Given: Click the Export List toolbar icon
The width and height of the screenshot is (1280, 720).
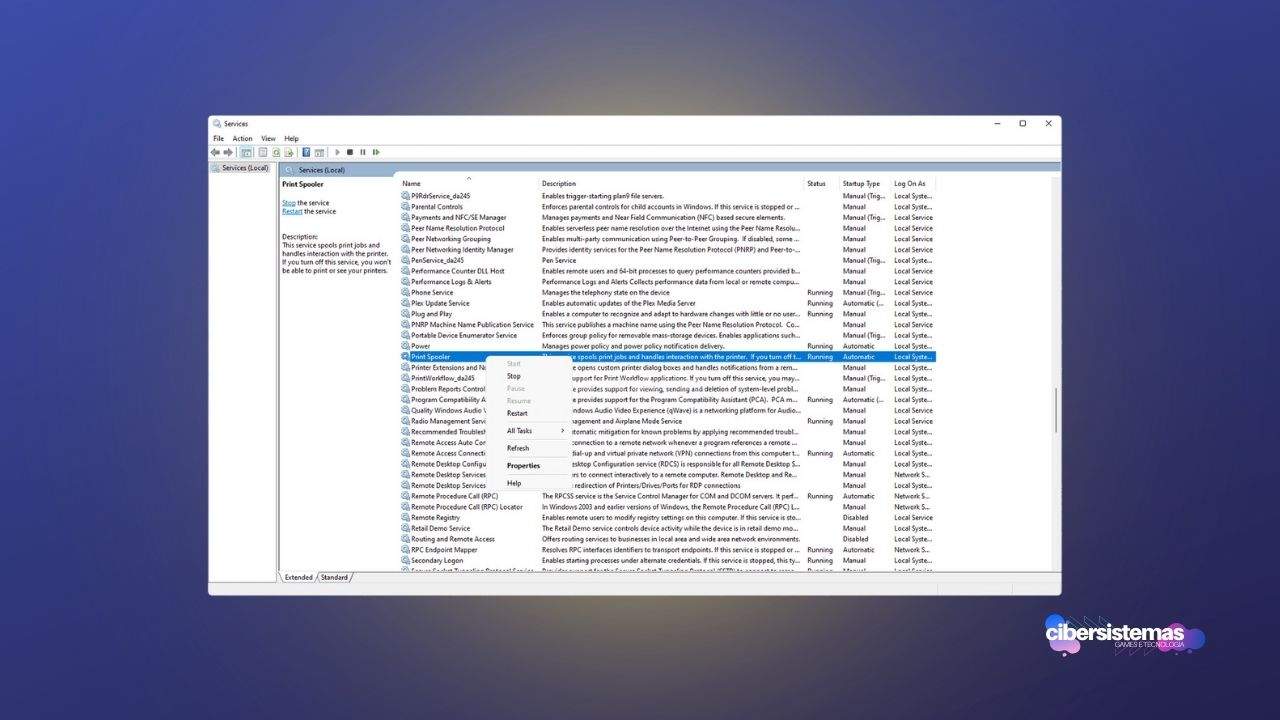Looking at the screenshot, I should tap(289, 152).
